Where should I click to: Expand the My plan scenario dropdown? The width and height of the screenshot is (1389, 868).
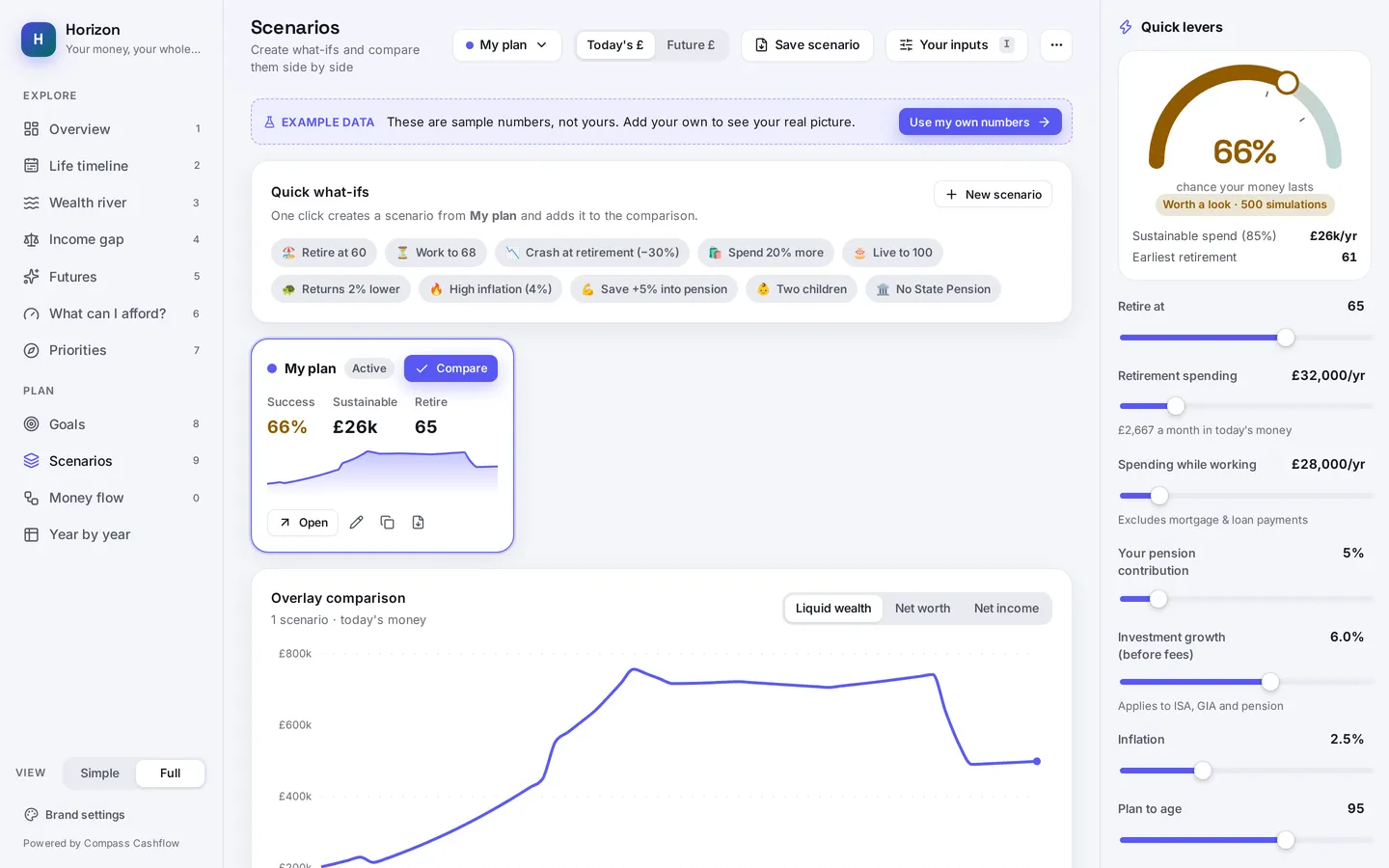506,44
